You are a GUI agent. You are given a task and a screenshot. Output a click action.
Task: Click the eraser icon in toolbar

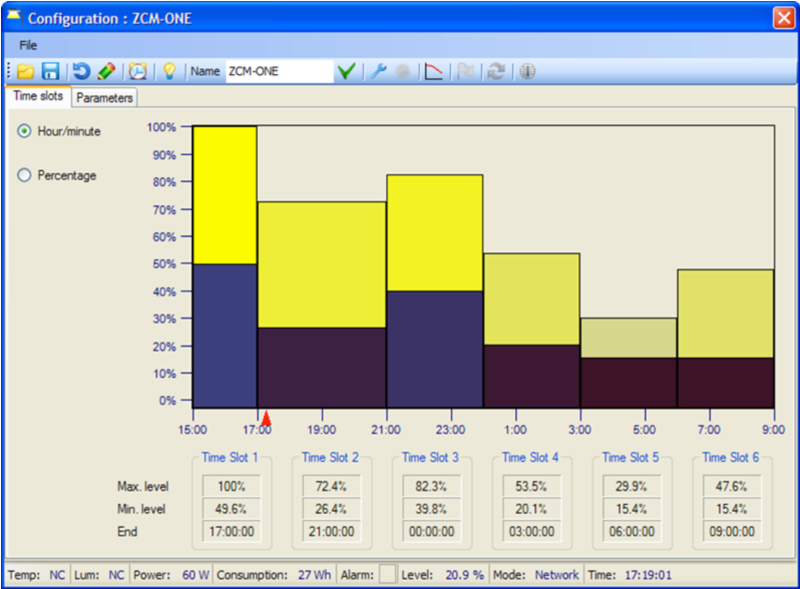(x=106, y=71)
